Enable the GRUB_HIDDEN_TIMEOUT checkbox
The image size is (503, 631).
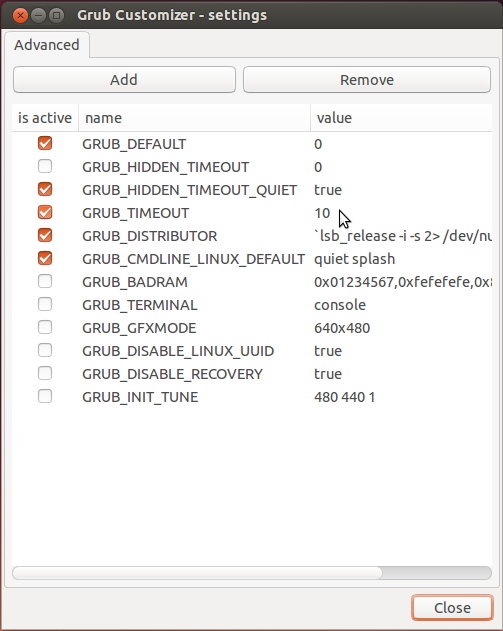tap(45, 166)
